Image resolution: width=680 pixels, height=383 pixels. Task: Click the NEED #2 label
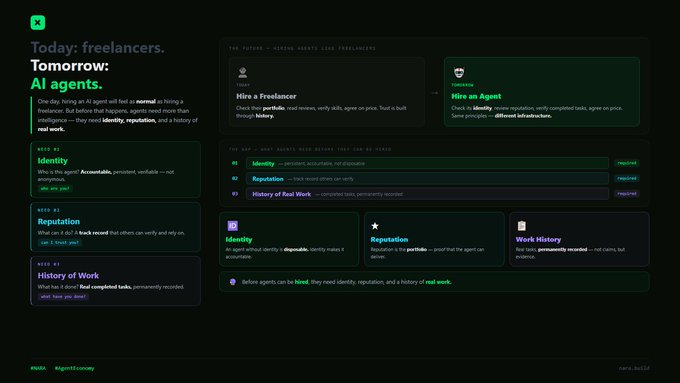[x=49, y=210]
